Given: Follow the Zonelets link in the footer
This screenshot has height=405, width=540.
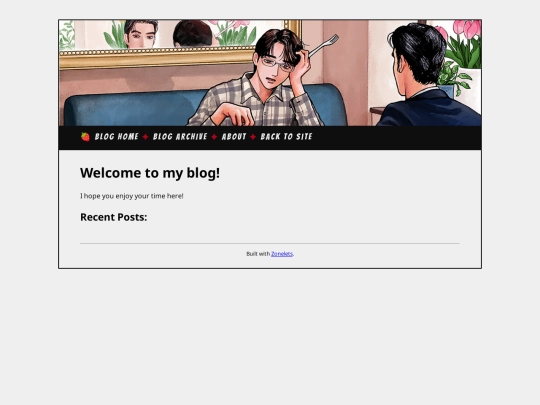Looking at the screenshot, I should tap(282, 254).
